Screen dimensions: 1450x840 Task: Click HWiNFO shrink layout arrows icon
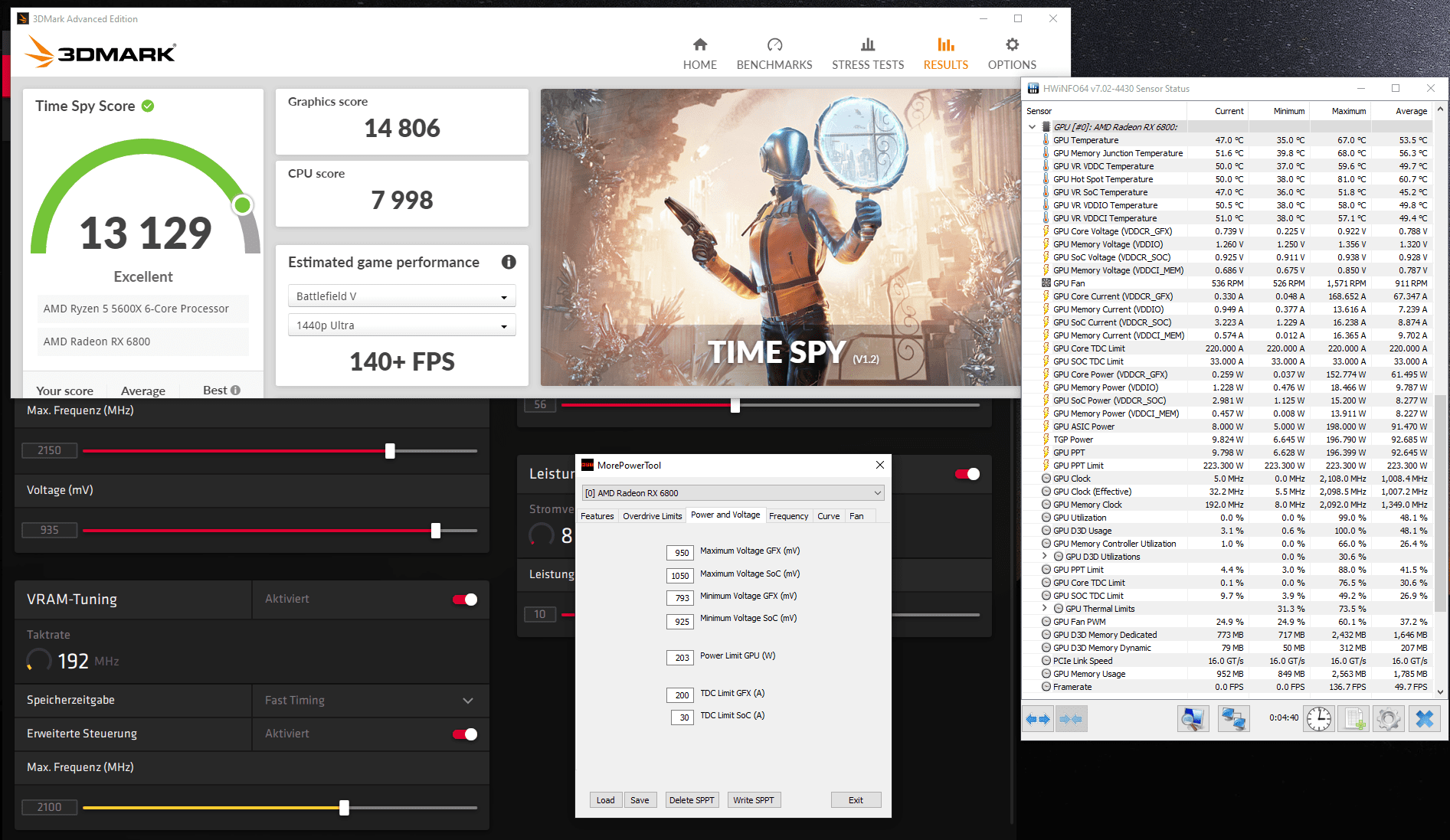click(x=1071, y=719)
